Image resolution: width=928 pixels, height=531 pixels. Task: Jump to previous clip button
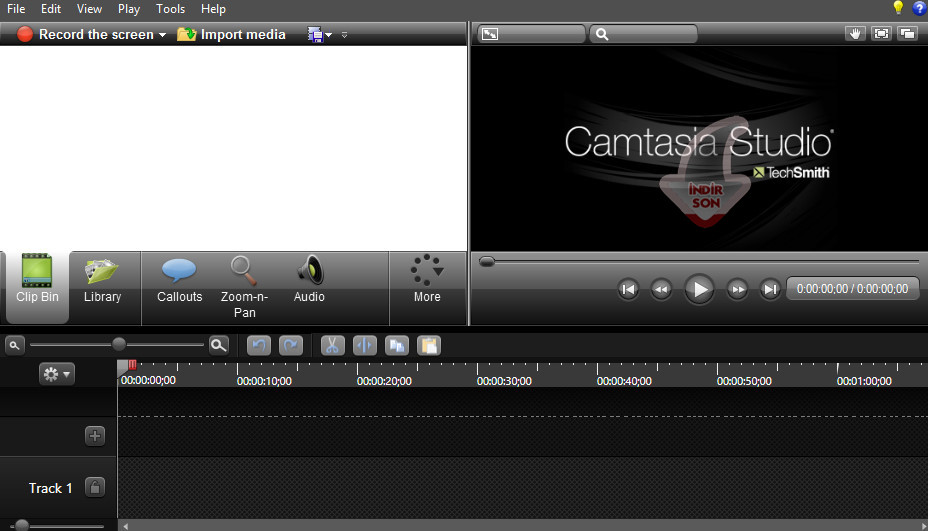point(628,289)
